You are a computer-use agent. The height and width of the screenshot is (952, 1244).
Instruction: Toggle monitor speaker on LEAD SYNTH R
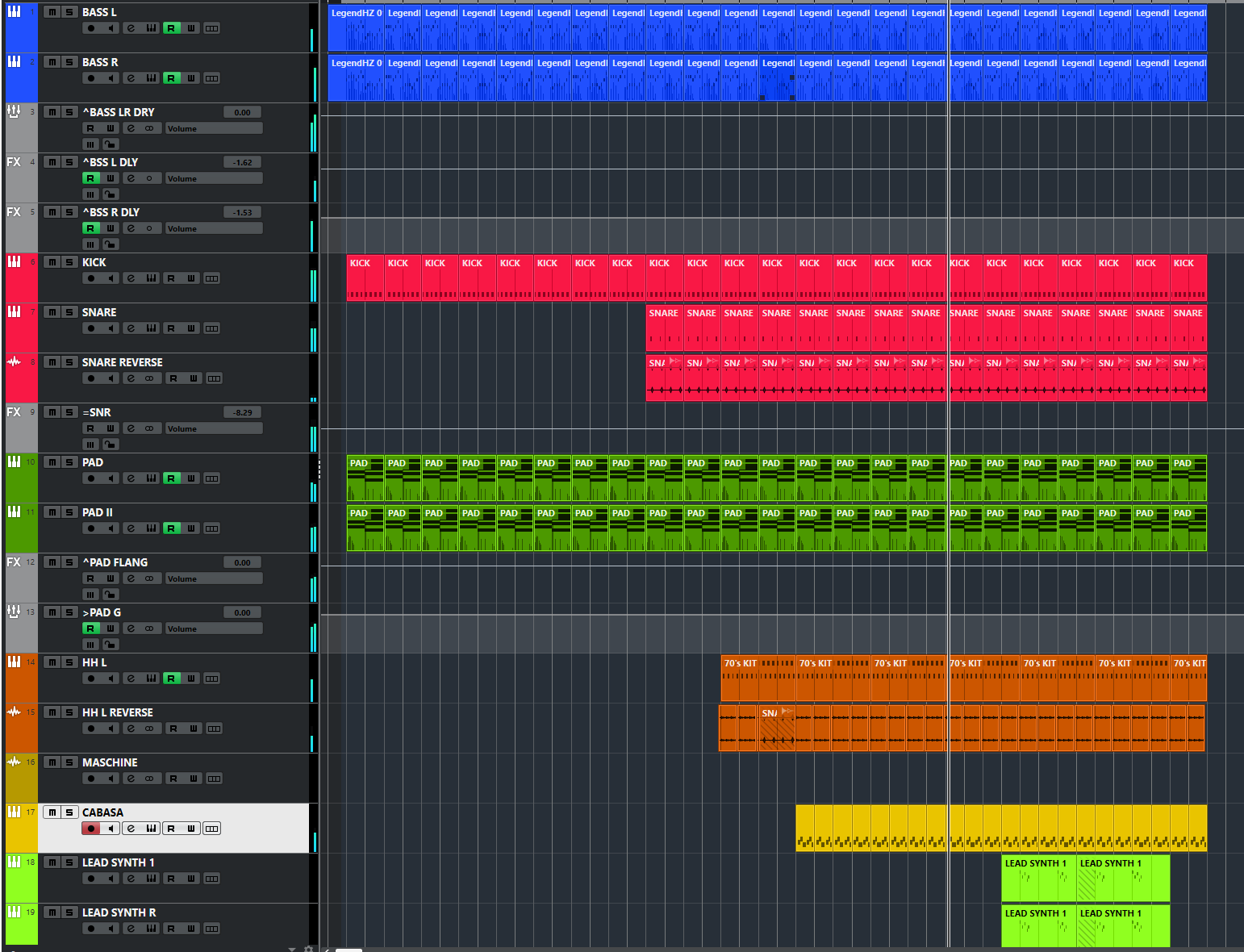pos(111,929)
